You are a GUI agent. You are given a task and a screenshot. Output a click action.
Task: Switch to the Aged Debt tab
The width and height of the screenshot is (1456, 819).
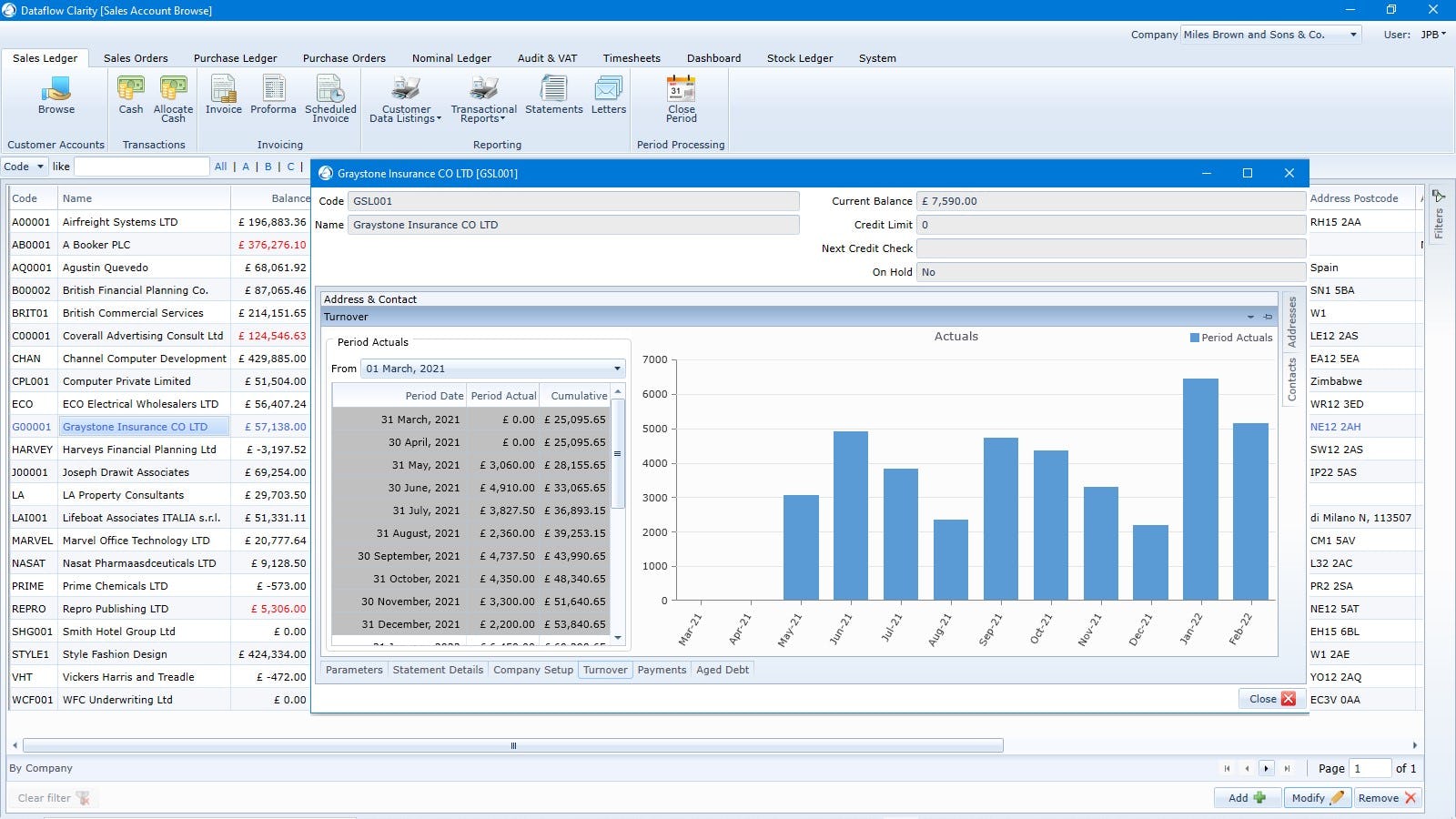pos(723,670)
